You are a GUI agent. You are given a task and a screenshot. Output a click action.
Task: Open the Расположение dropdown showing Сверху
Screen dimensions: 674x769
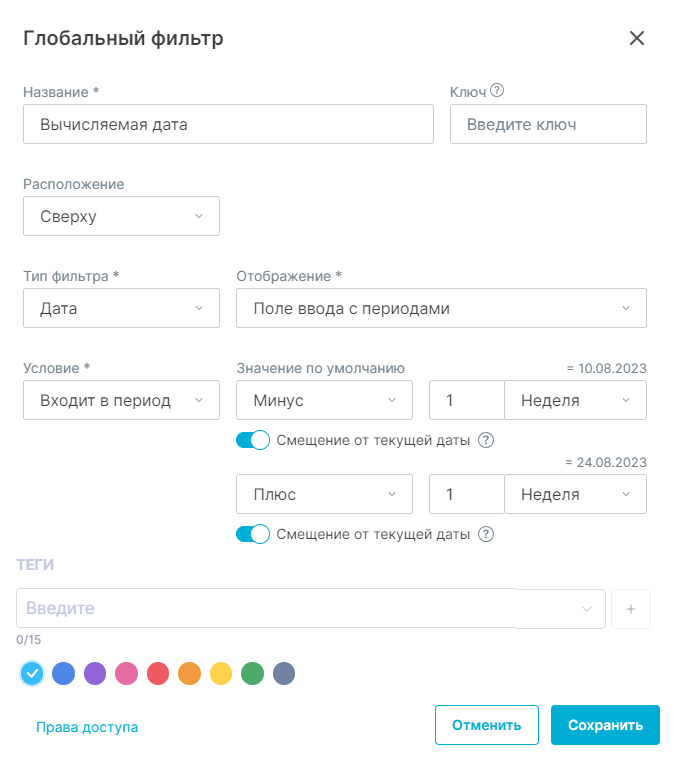click(x=121, y=216)
